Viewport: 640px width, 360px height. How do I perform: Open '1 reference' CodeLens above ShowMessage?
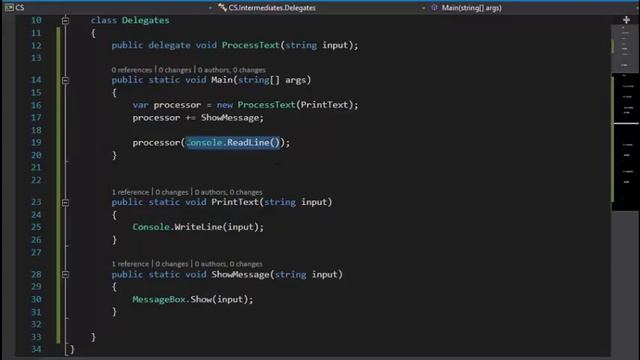130,264
